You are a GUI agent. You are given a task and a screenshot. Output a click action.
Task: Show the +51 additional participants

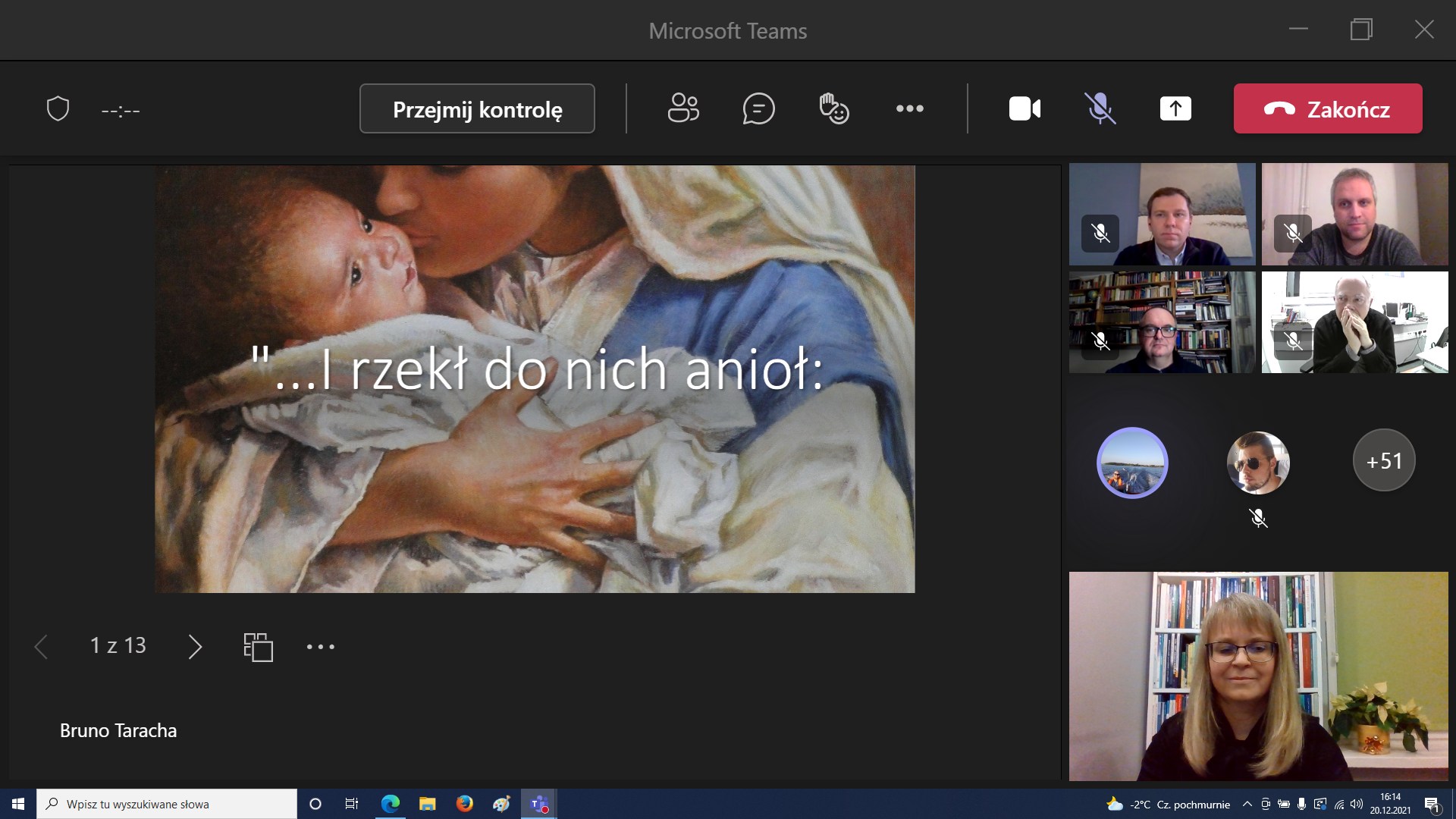[1383, 460]
